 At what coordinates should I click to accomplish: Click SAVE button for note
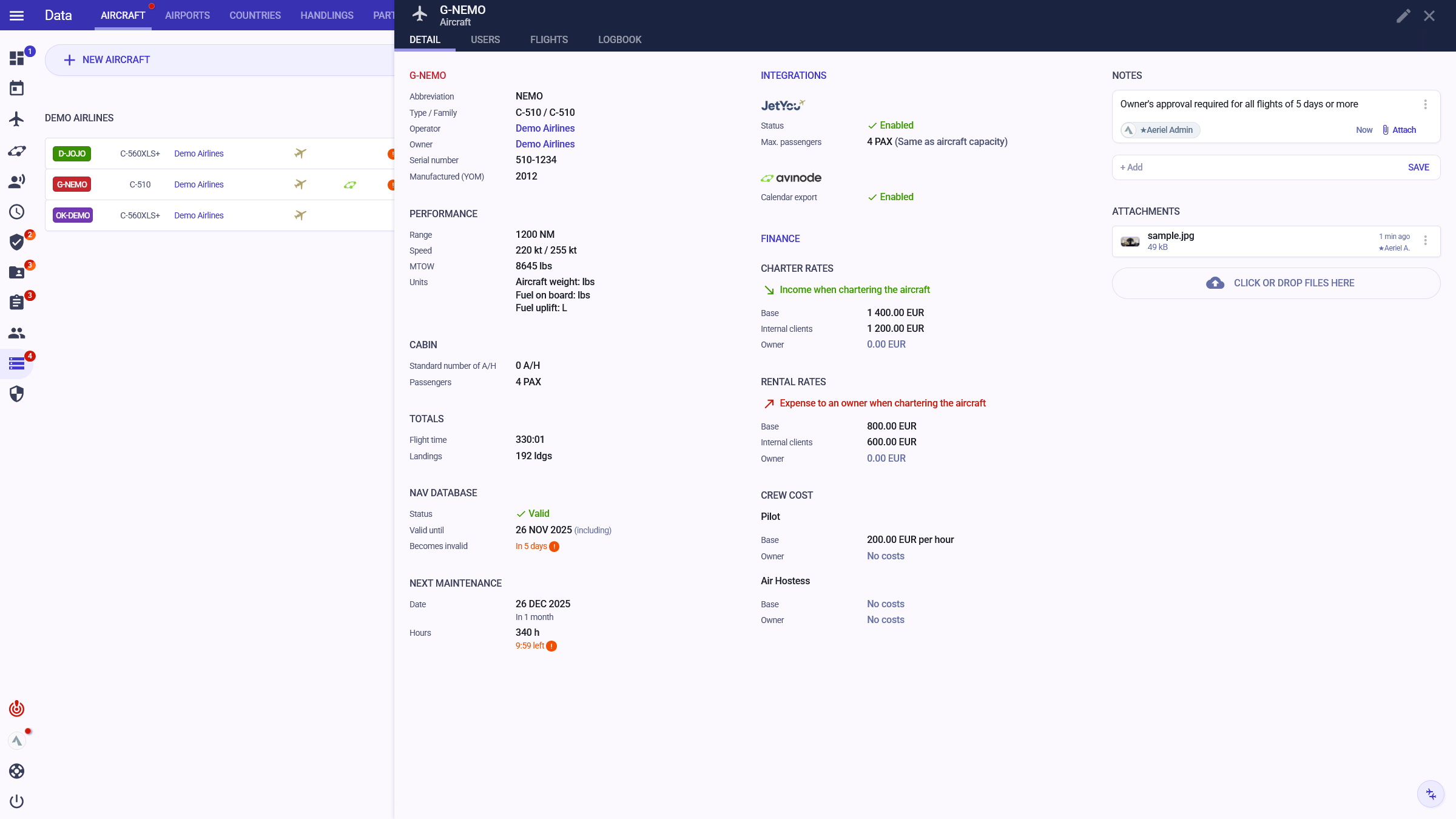1418,167
